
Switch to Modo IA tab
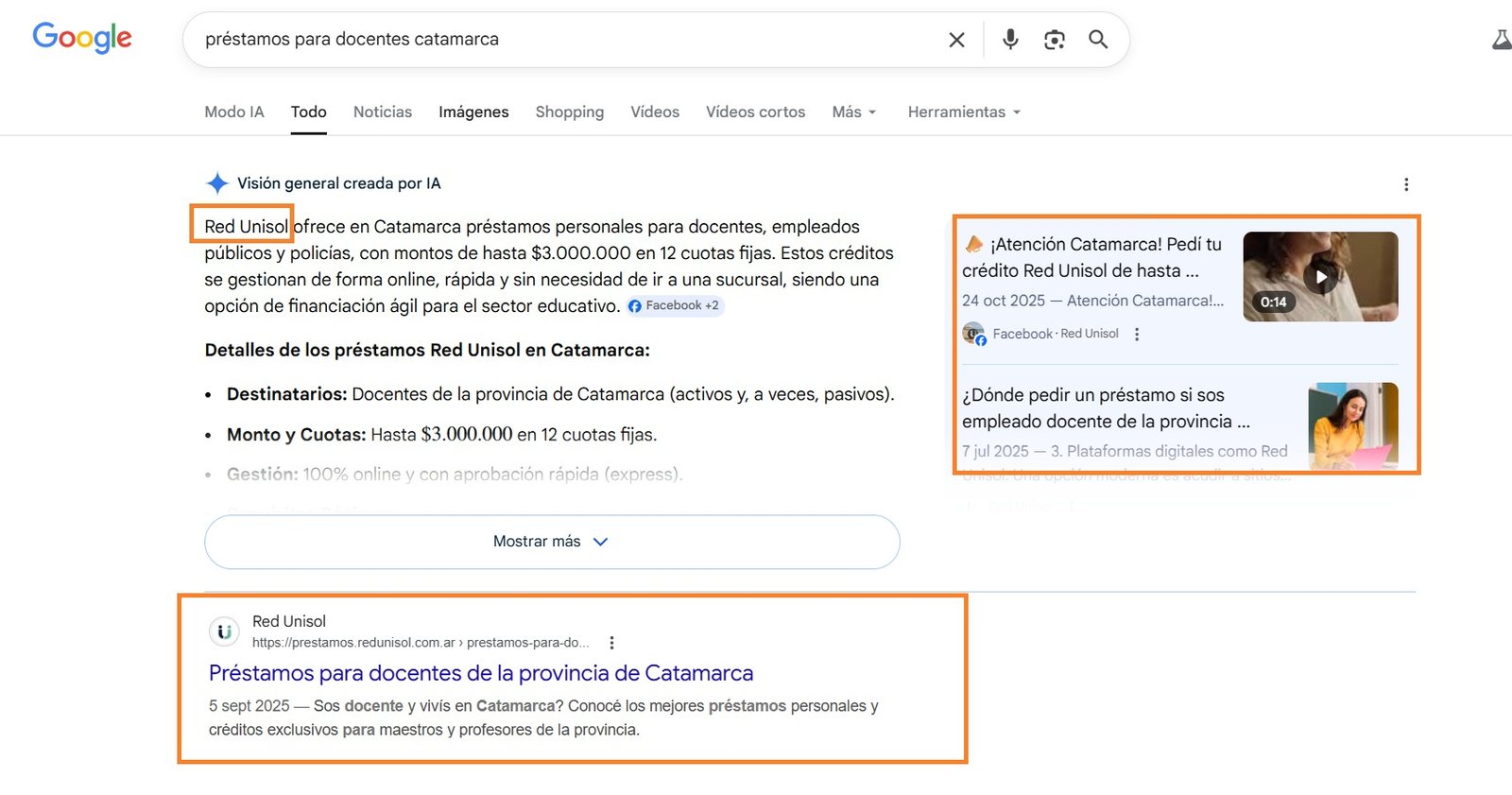click(234, 112)
